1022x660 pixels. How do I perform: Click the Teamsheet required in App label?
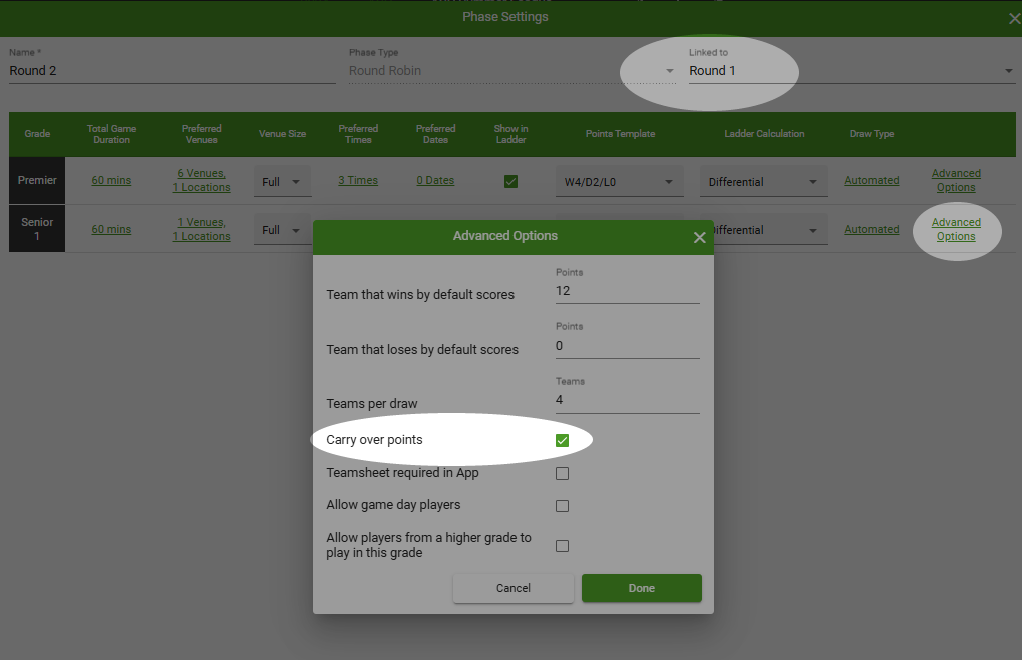[402, 473]
